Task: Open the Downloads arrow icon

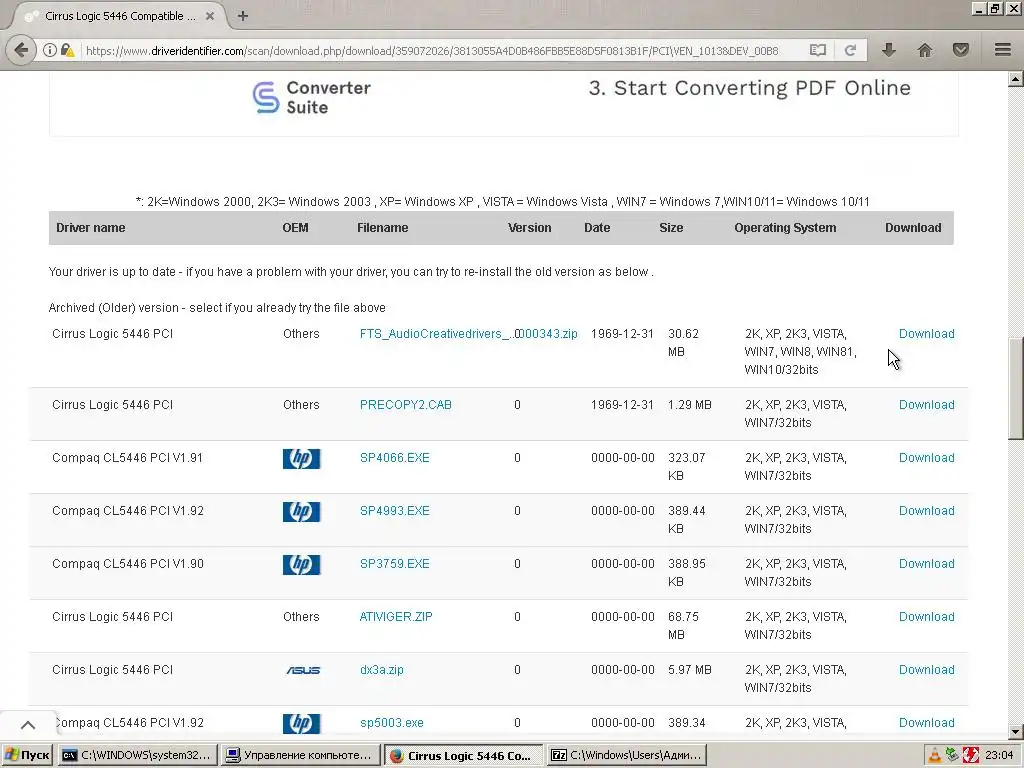Action: tap(888, 50)
